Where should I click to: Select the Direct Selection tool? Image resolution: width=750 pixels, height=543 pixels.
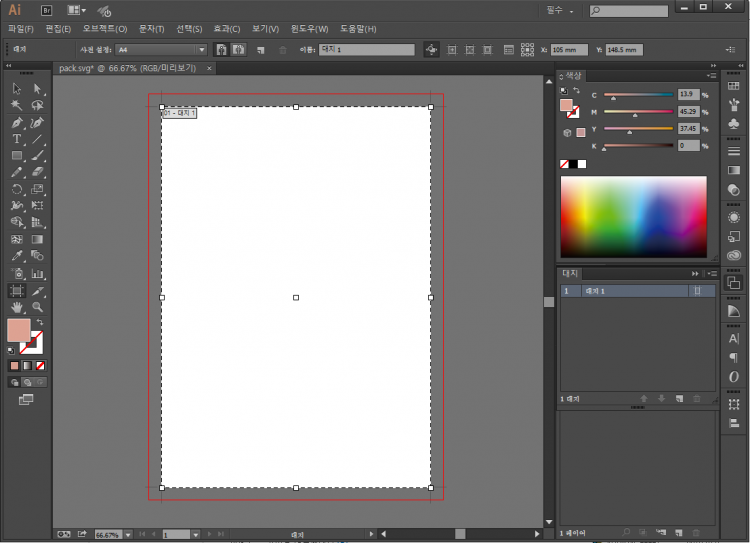pos(37,89)
